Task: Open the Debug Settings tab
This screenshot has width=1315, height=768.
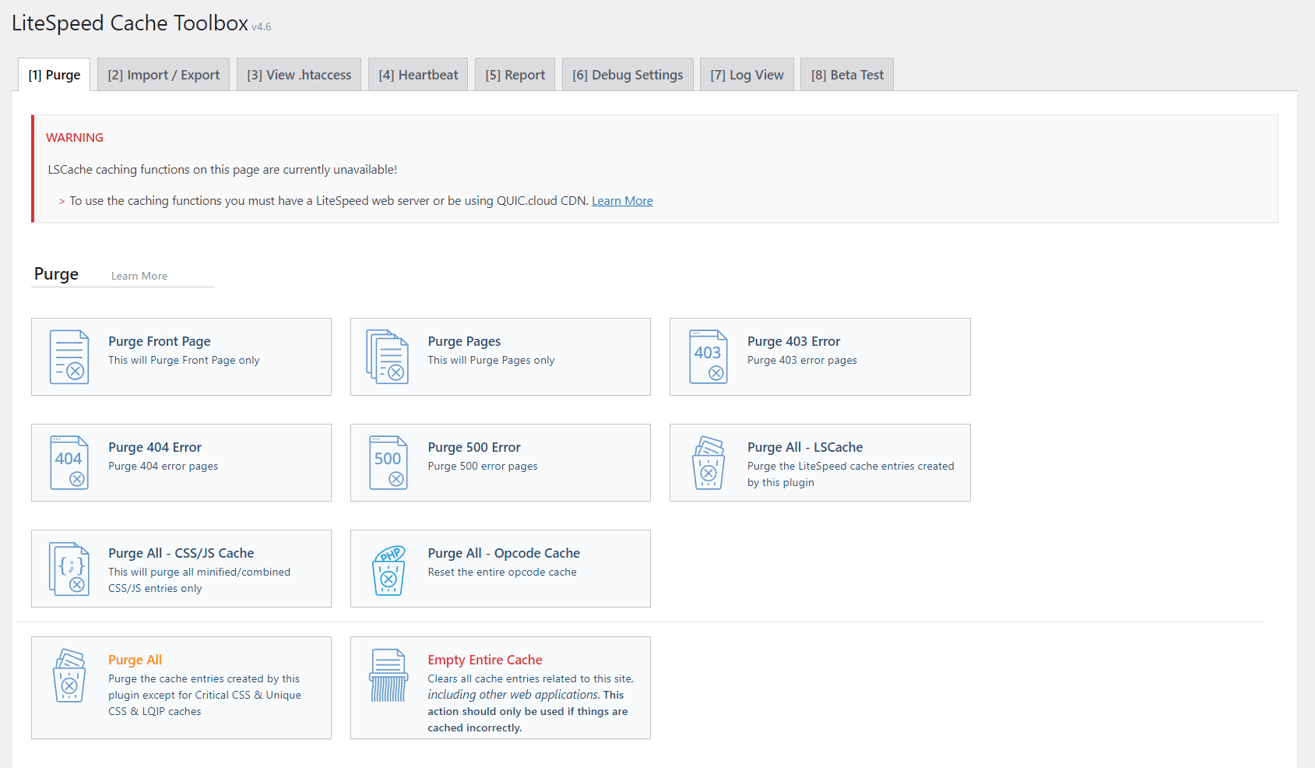Action: (627, 73)
